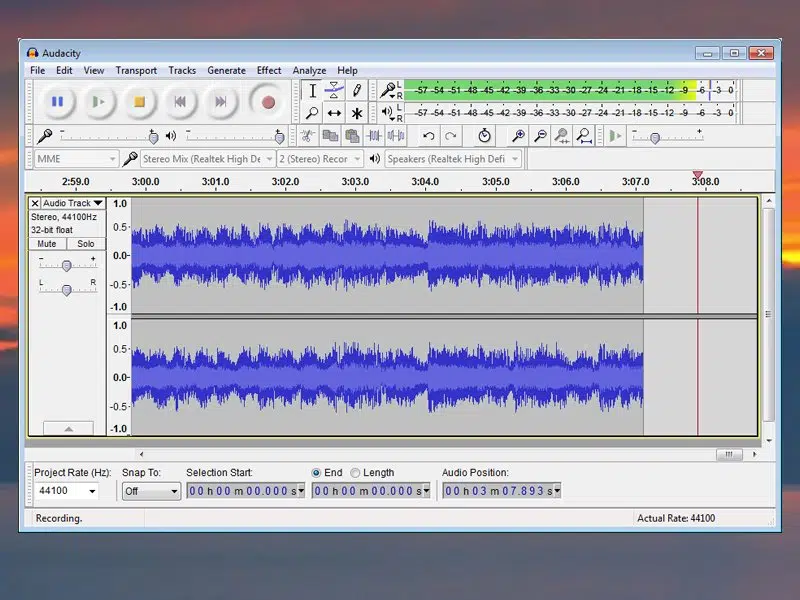800x600 pixels.
Task: Pick the Multi-tool asterisk icon
Action: point(357,113)
